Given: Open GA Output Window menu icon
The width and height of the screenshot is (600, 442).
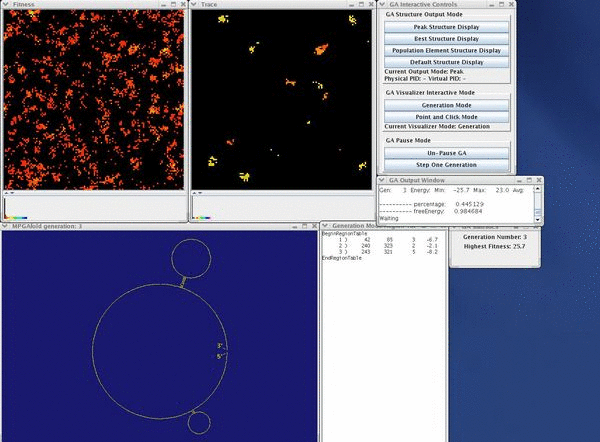Looking at the screenshot, I should pos(382,180).
